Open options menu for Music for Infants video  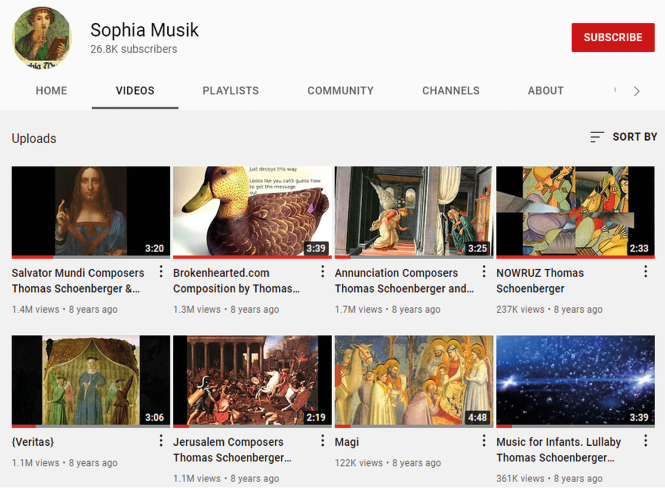tap(645, 441)
